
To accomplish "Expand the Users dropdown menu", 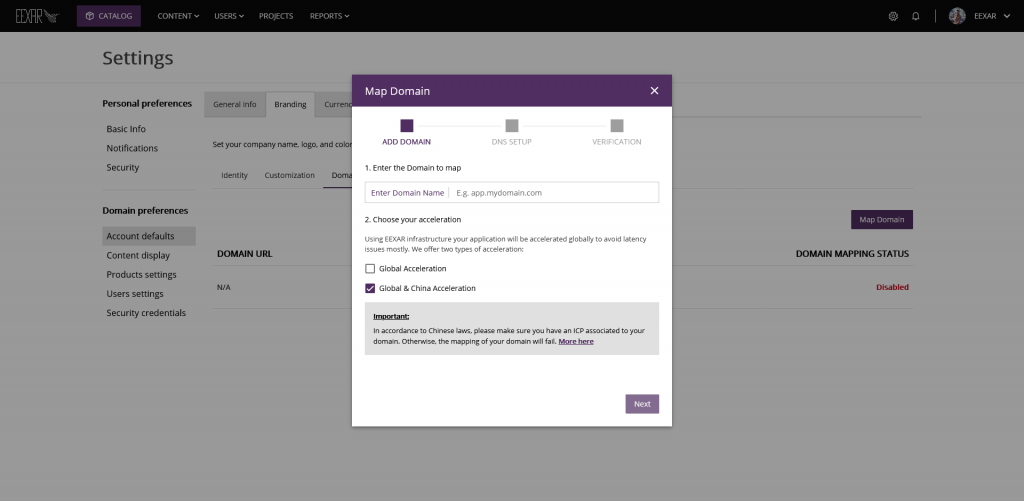I will click(229, 16).
